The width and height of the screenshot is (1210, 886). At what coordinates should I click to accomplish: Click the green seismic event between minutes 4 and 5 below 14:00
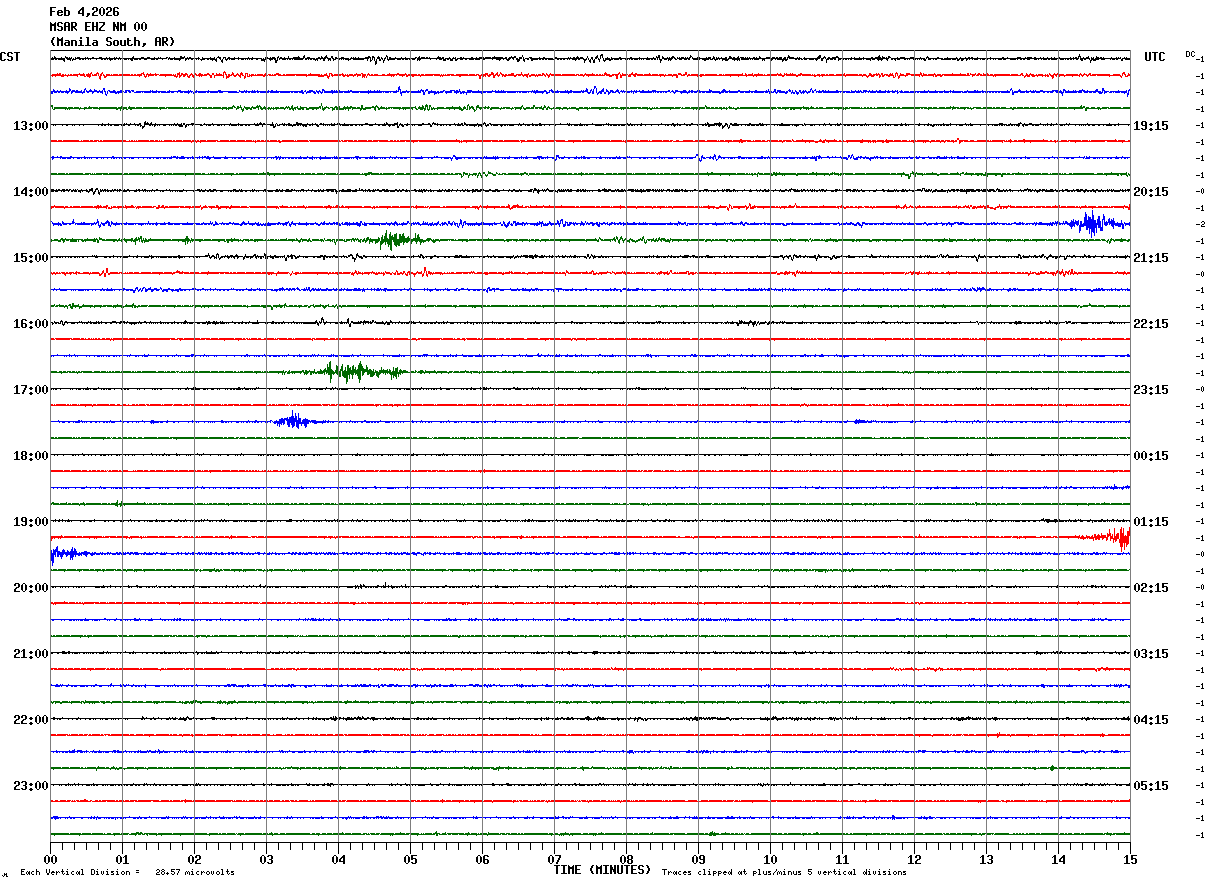click(x=392, y=239)
